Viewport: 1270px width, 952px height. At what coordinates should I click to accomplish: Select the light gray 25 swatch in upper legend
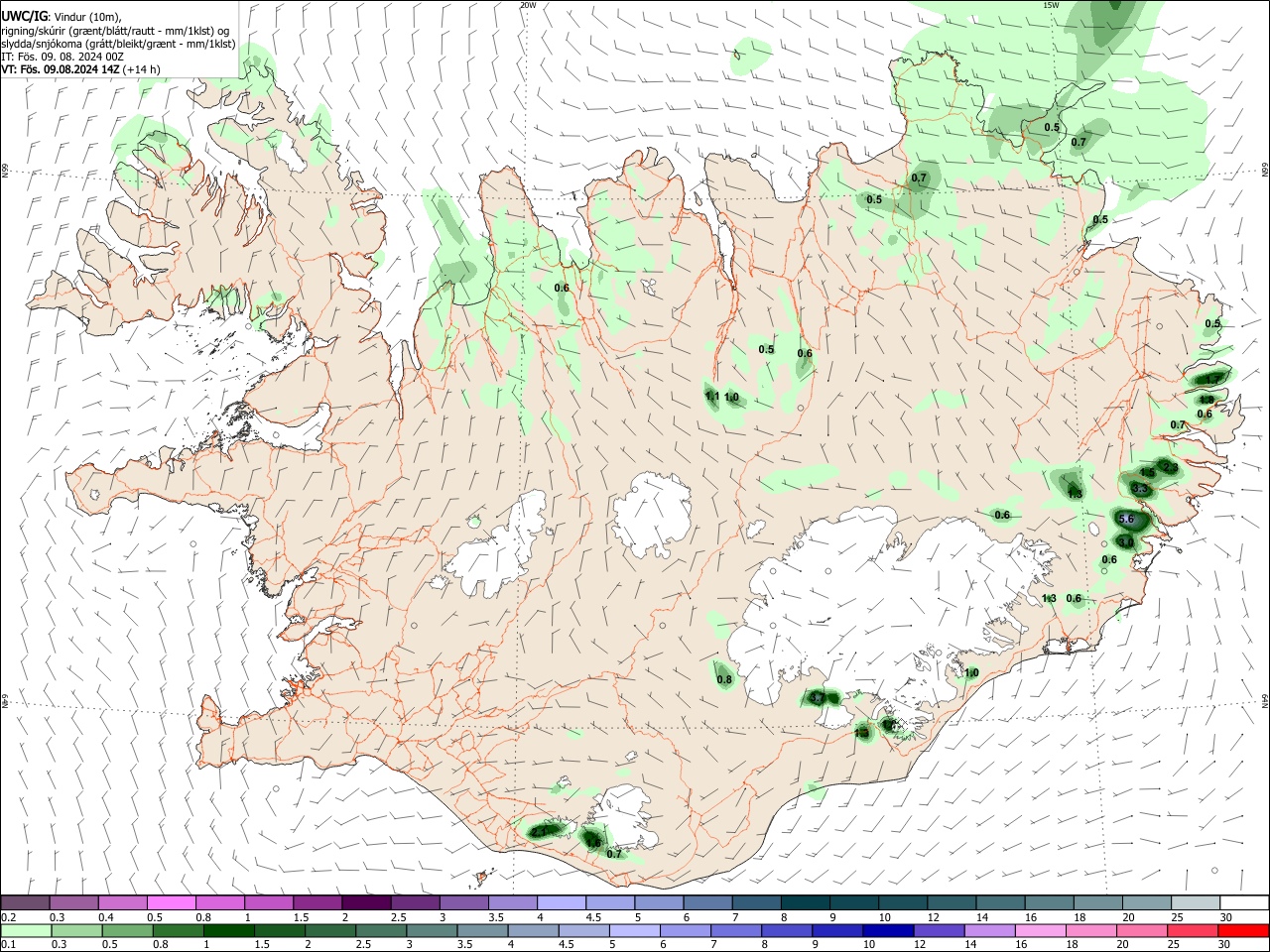[x=1196, y=902]
